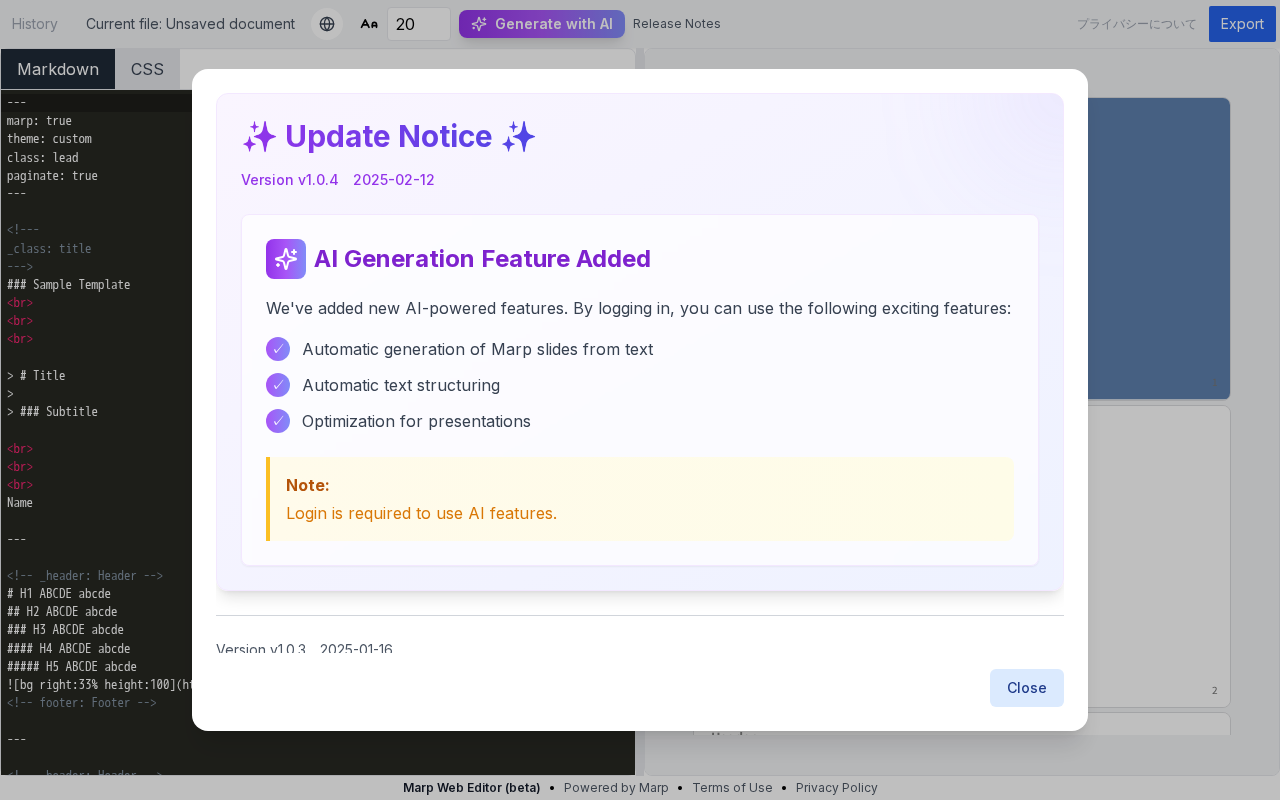This screenshot has height=800, width=1280.
Task: Focus the font size input field
Action: click(418, 24)
